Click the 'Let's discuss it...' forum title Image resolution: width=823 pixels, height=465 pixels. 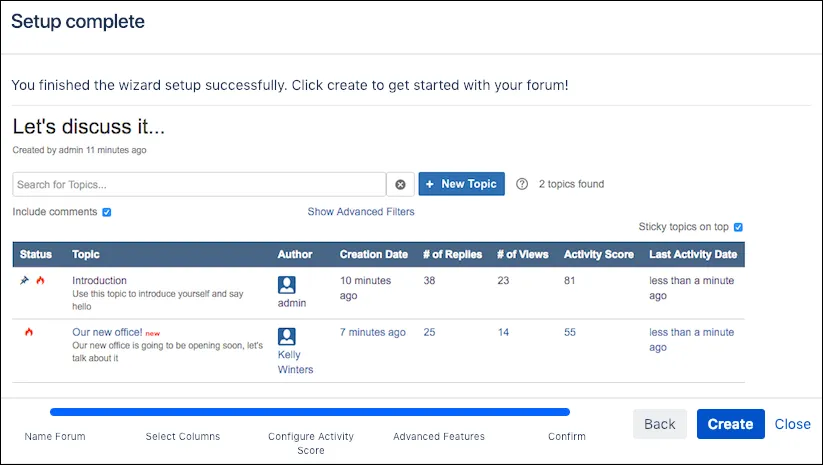click(89, 126)
